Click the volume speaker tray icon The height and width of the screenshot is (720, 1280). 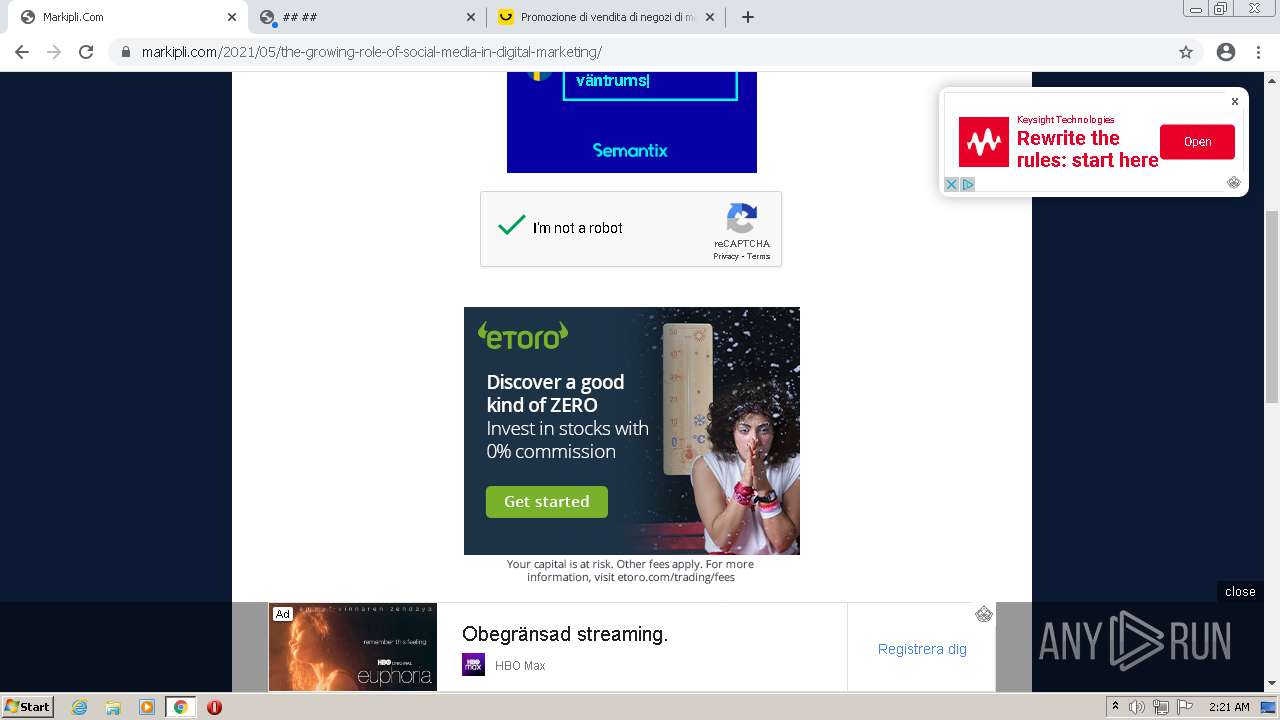(1136, 707)
